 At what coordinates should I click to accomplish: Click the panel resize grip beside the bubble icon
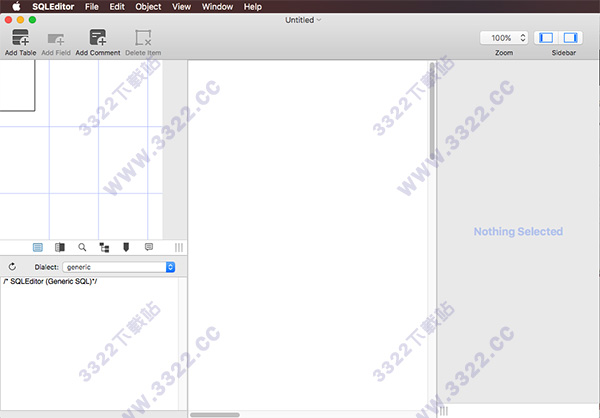point(179,247)
